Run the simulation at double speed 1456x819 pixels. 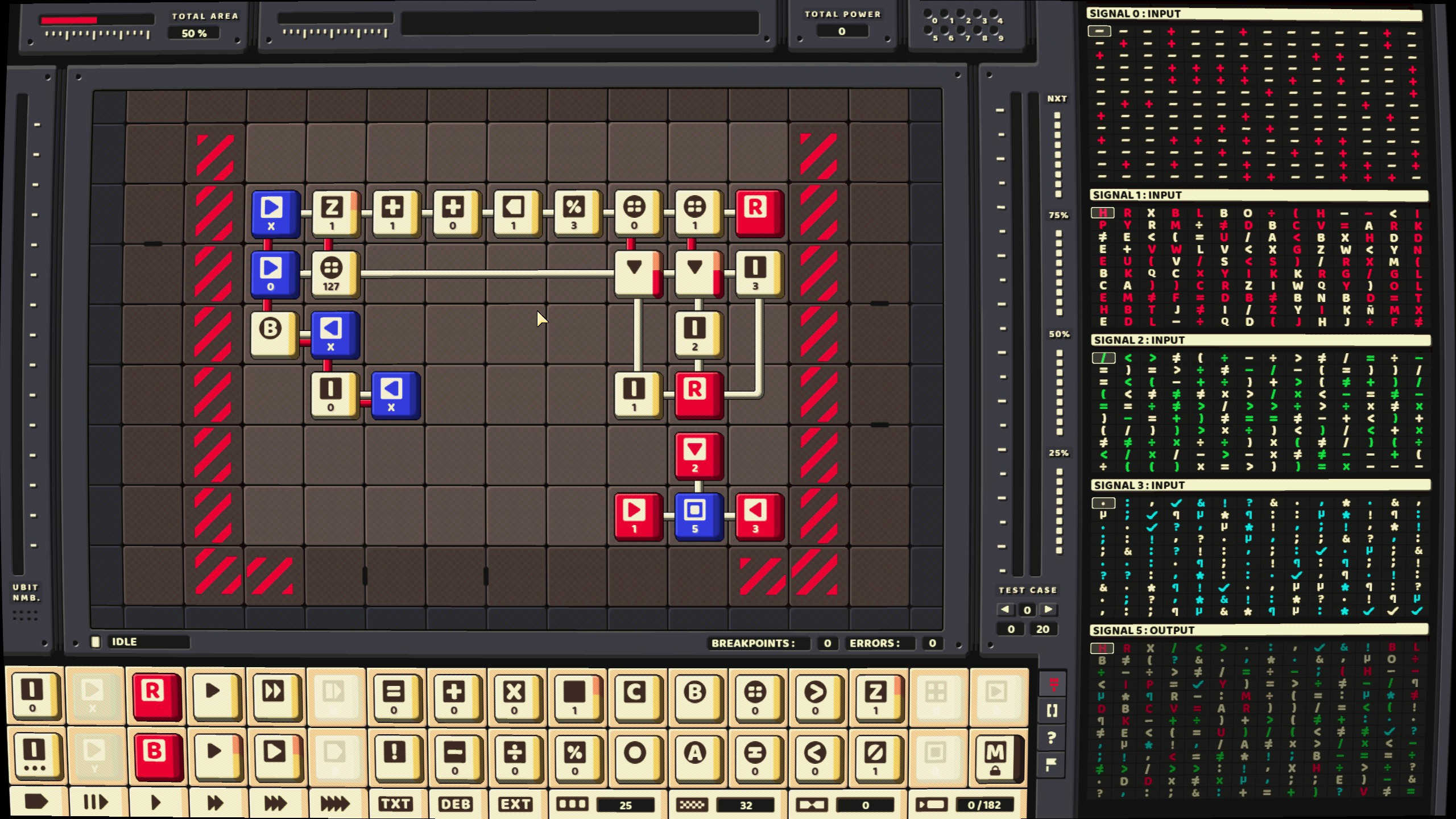point(216,803)
